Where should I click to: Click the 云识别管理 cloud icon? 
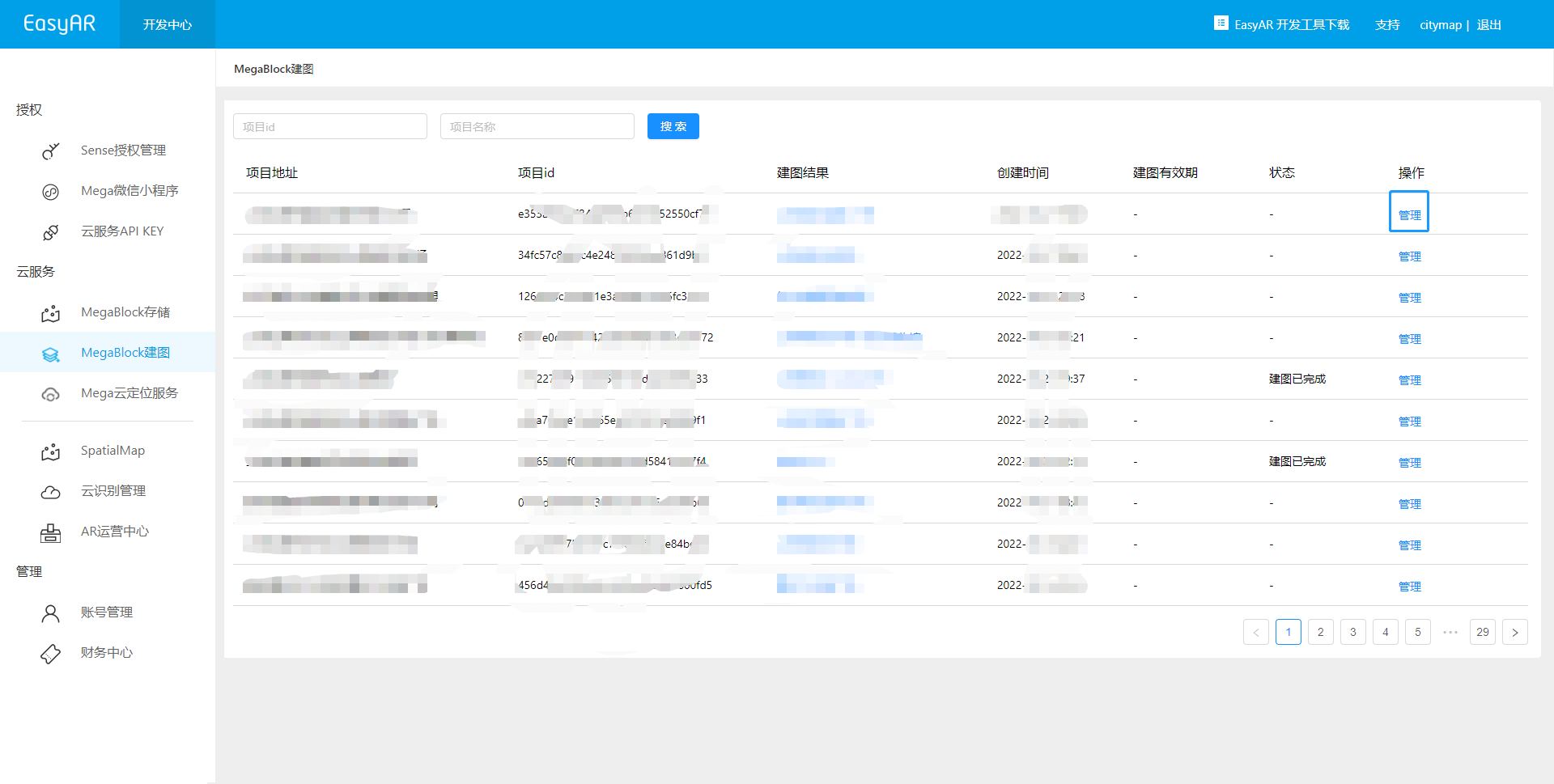50,492
